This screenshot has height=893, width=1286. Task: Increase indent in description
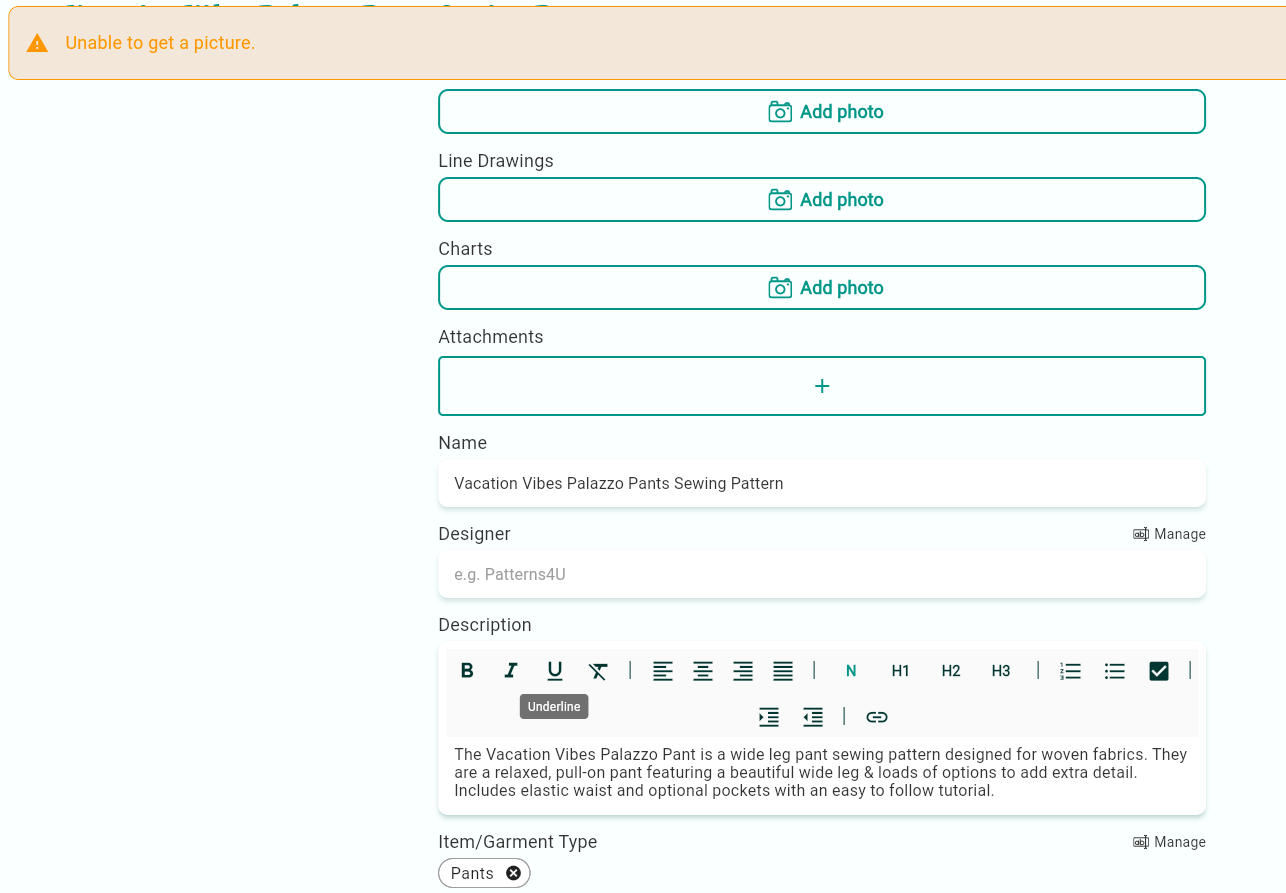tap(769, 717)
